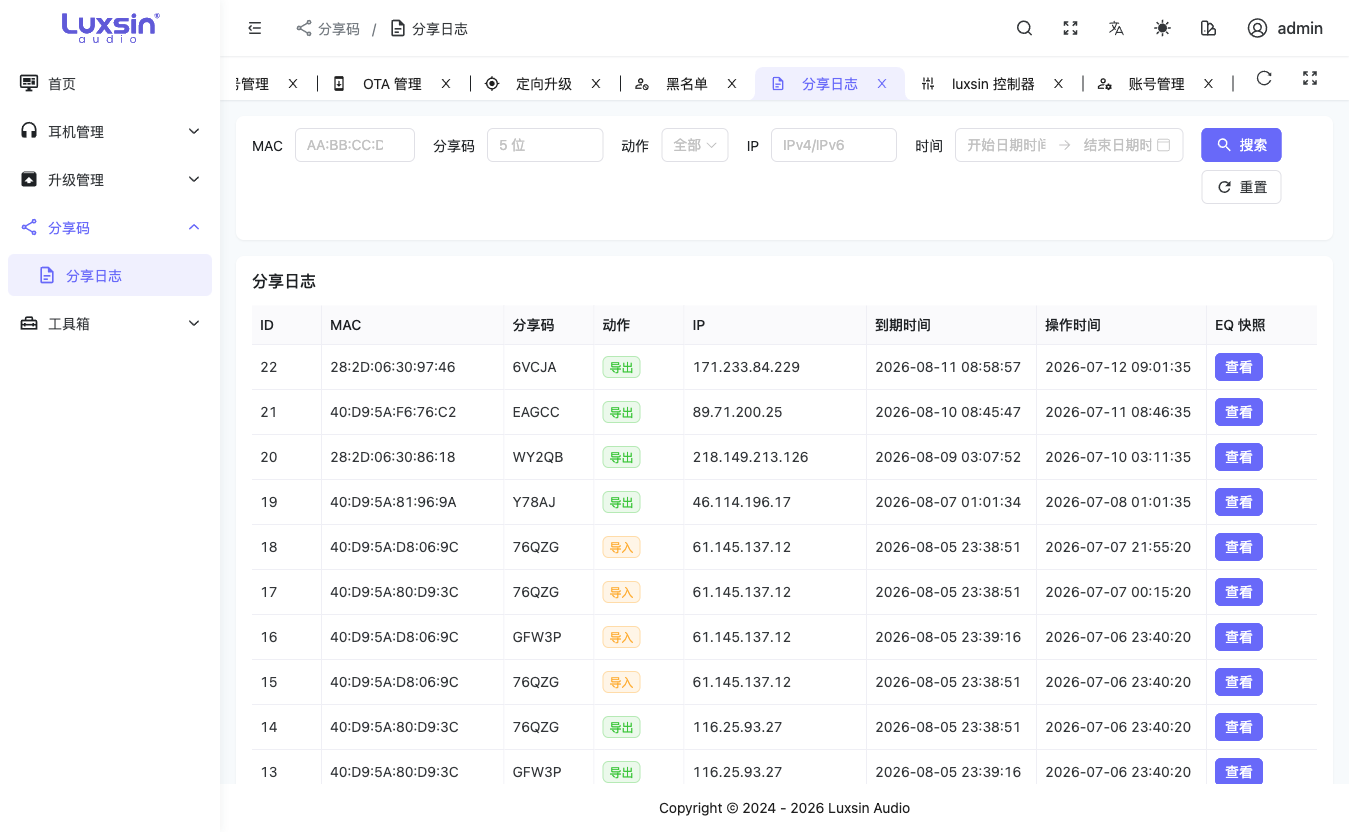Maximize content area icon in tab bar

click(1310, 78)
